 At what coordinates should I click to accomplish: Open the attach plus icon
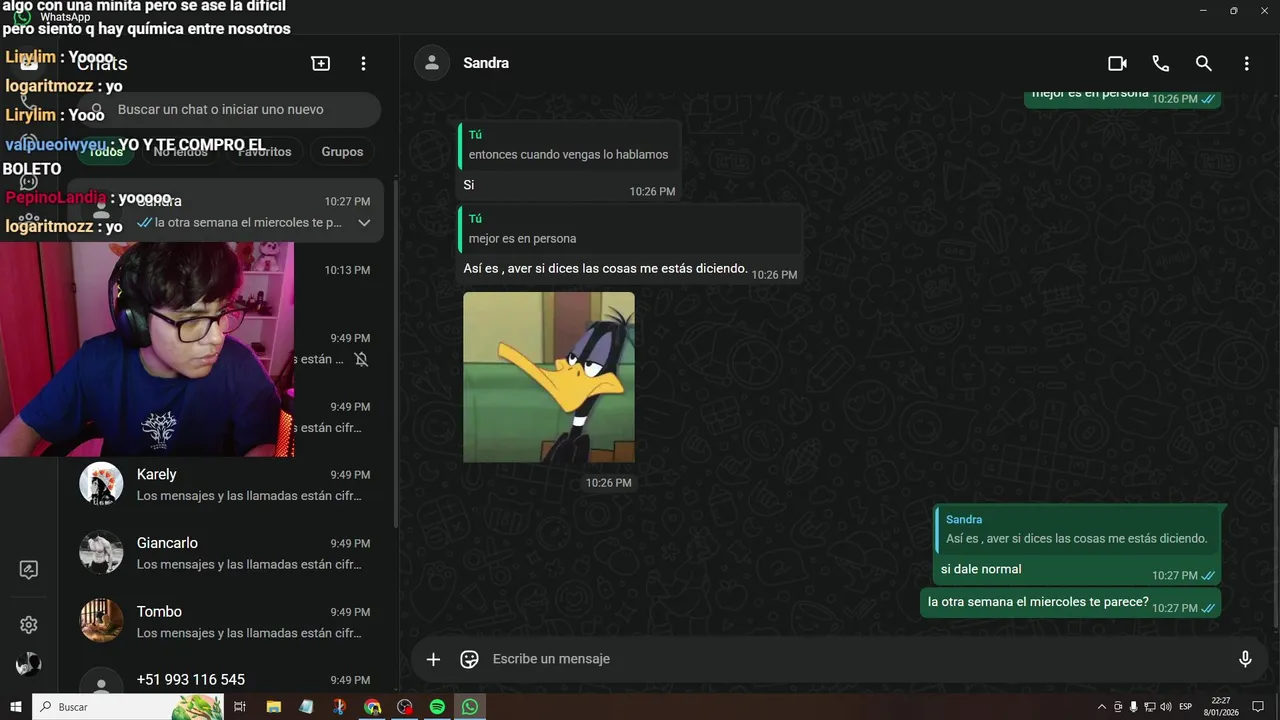tap(433, 659)
